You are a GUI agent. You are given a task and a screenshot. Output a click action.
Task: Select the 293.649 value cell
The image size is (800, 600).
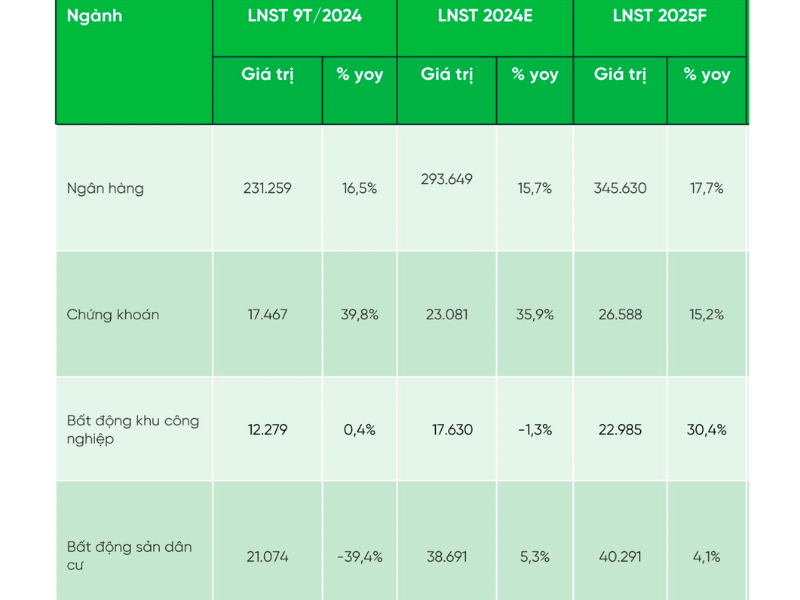[447, 188]
